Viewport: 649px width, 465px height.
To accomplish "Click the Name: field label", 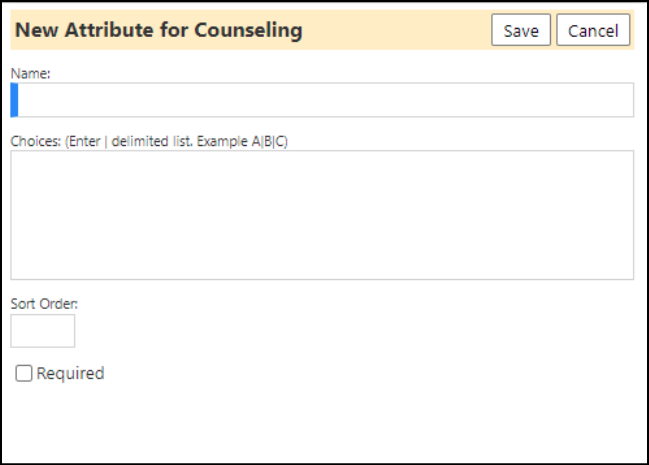I will pos(30,74).
